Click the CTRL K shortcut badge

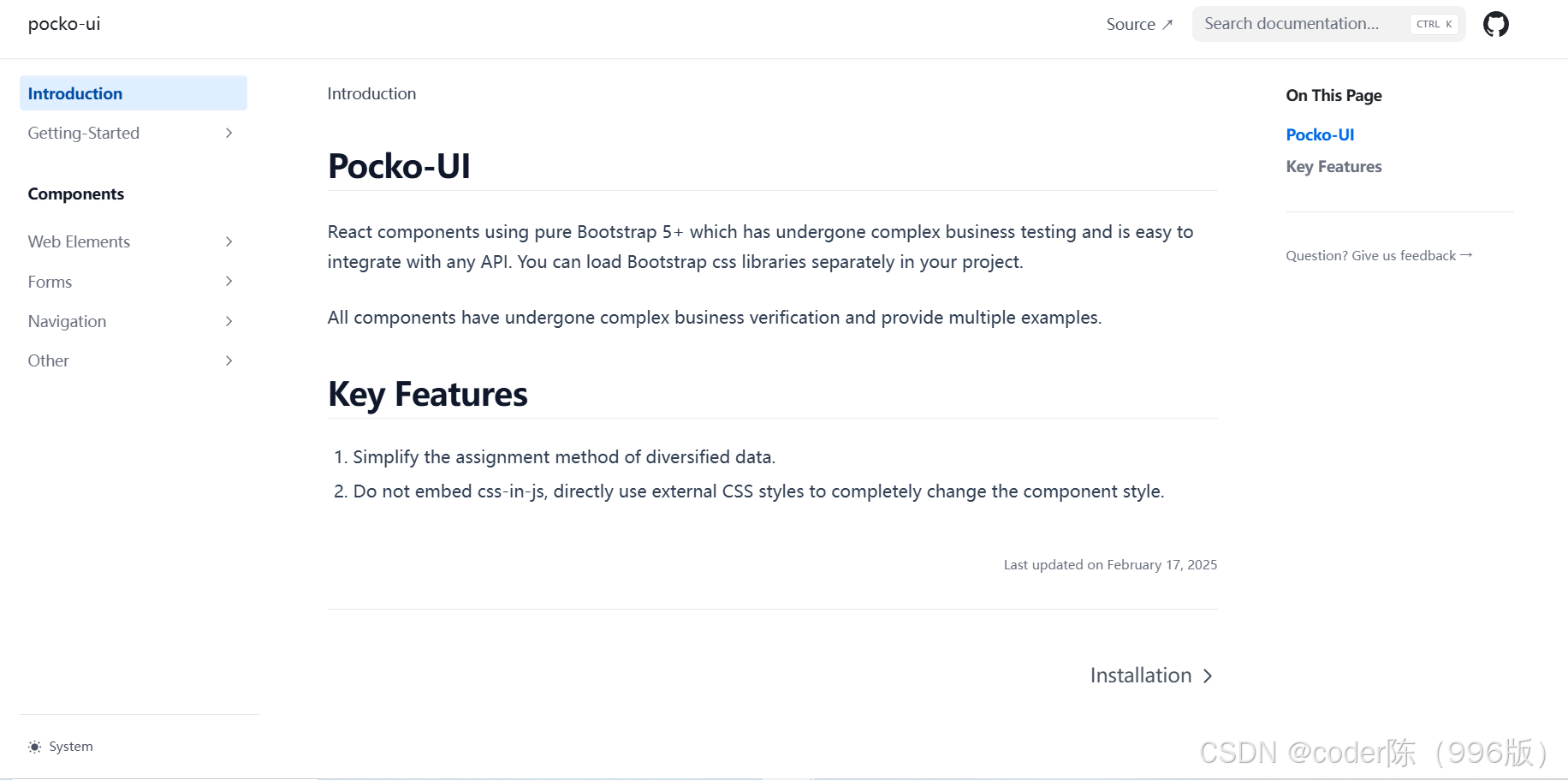tap(1434, 23)
